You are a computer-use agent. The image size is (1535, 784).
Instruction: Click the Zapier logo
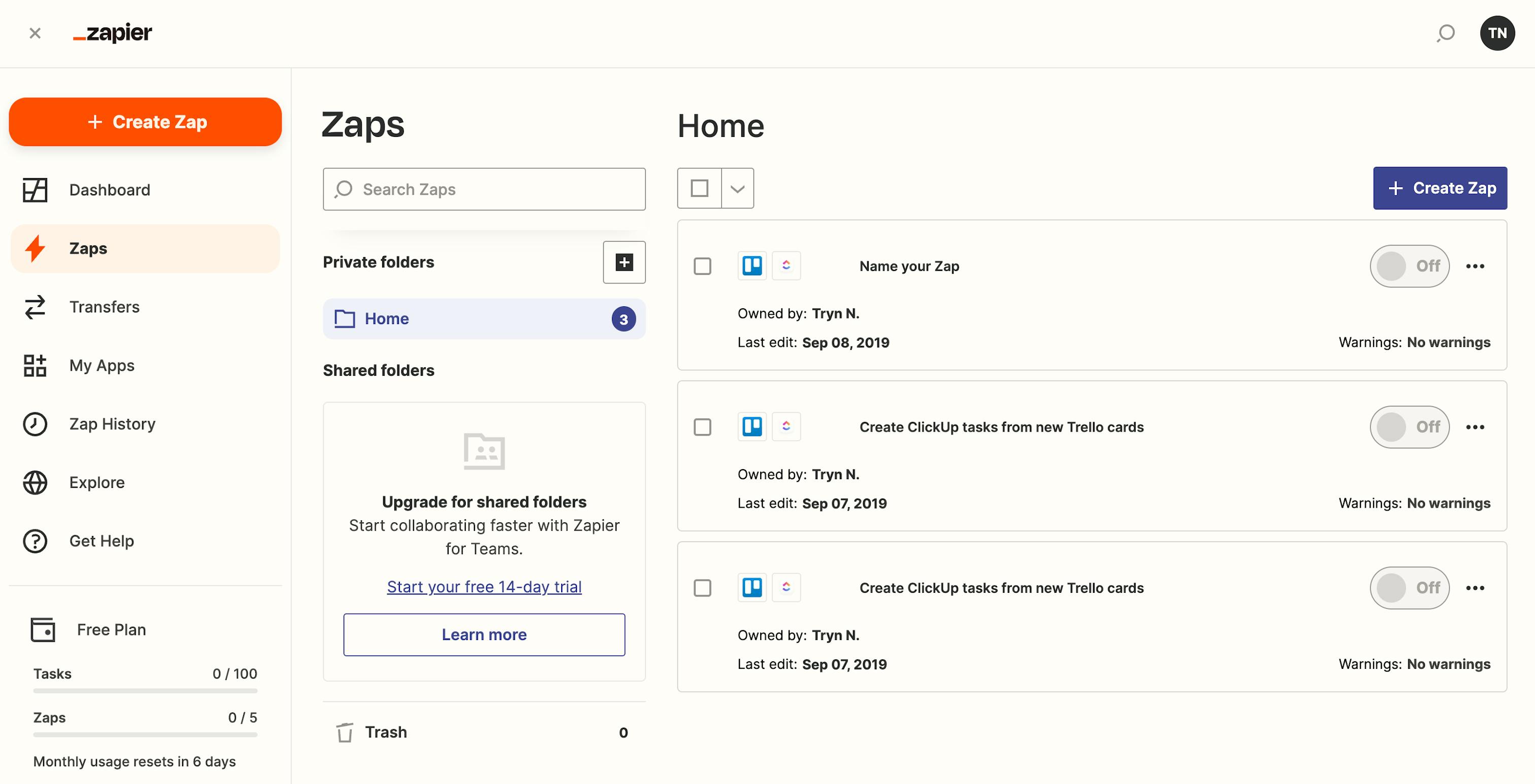113,33
